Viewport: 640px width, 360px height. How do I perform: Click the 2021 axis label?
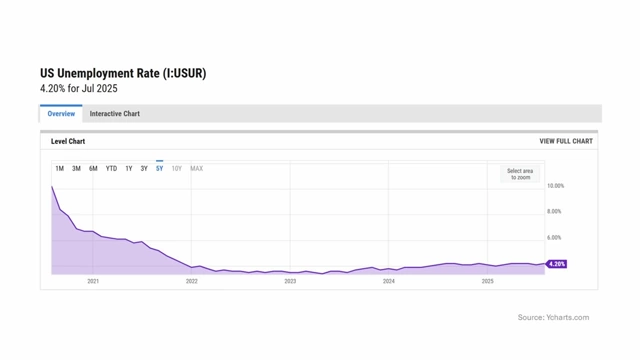click(93, 281)
